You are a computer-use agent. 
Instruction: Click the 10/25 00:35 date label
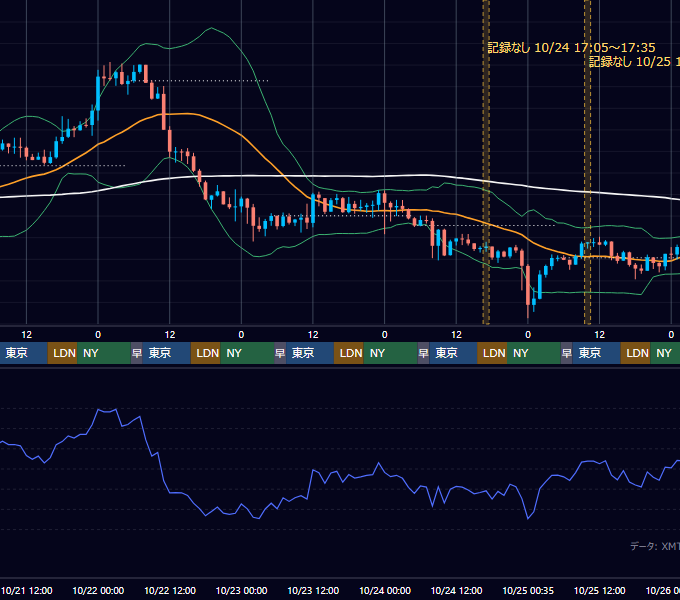click(528, 590)
